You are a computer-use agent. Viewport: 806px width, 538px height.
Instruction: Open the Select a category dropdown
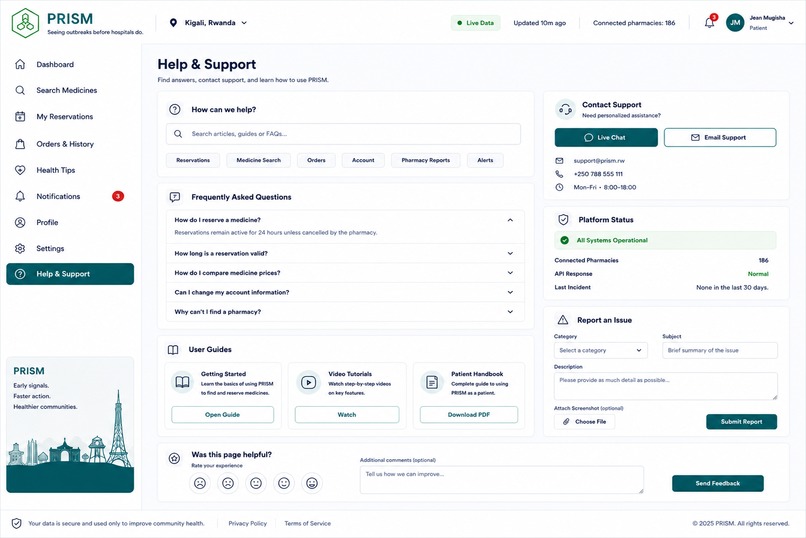click(x=600, y=350)
